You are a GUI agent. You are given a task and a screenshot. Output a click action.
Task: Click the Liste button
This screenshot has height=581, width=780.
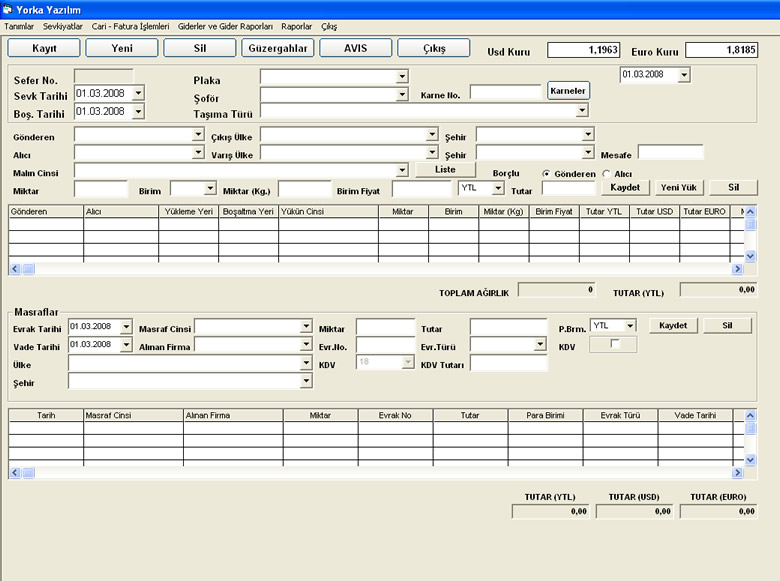pyautogui.click(x=445, y=169)
